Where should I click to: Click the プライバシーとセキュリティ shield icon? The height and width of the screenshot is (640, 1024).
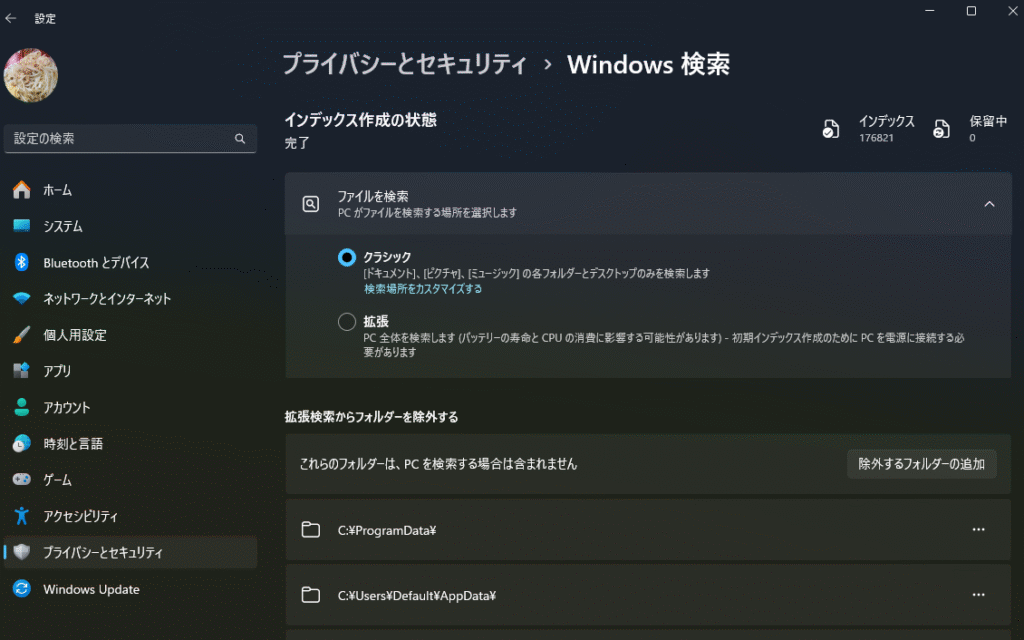[22, 552]
